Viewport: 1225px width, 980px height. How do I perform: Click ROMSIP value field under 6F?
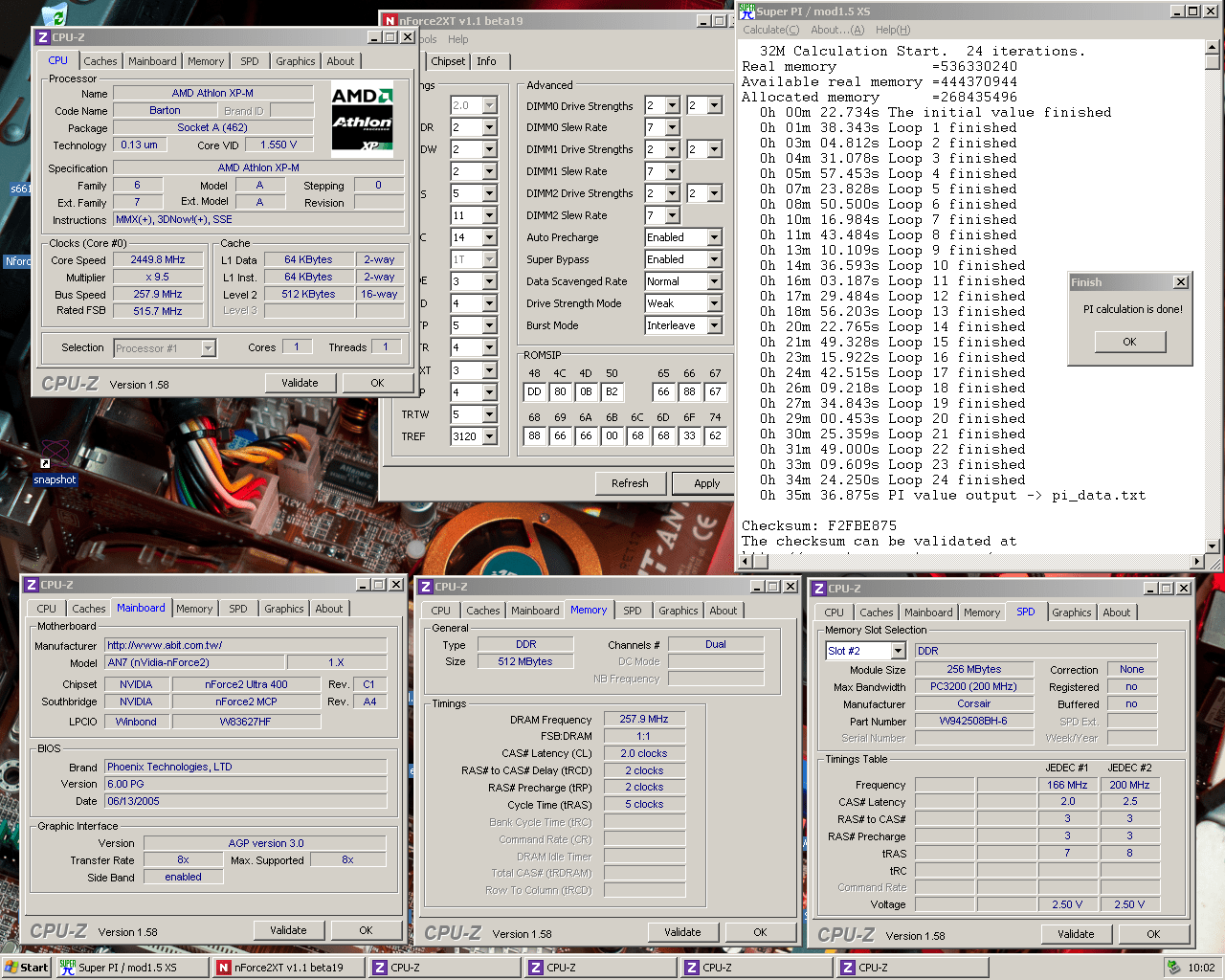tap(689, 435)
